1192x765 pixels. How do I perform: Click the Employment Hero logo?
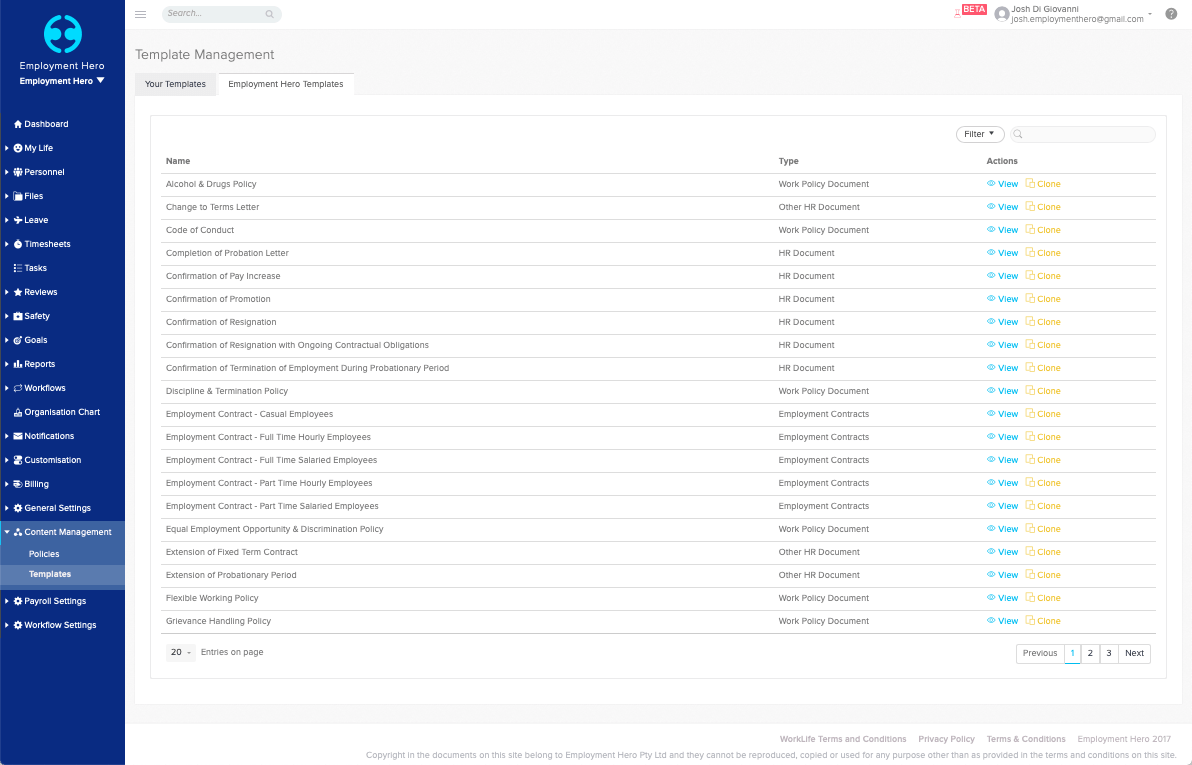[62, 34]
